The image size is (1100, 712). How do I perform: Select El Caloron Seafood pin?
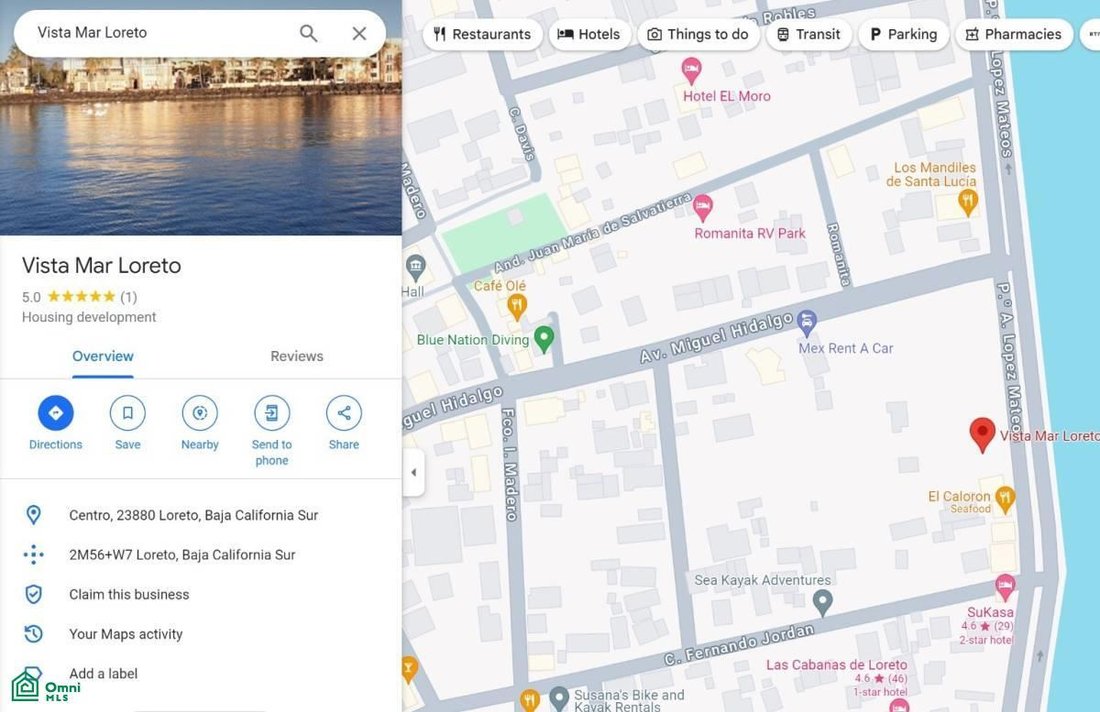pyautogui.click(x=1005, y=499)
